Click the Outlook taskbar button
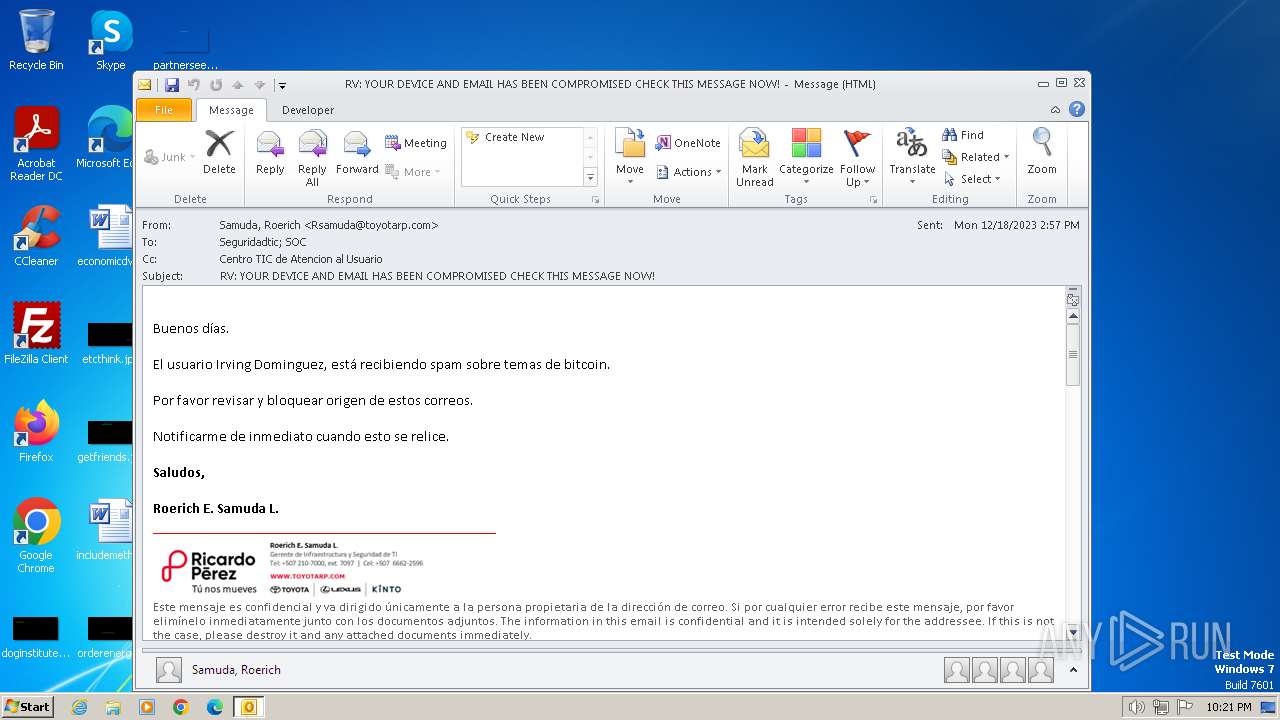 (248, 707)
